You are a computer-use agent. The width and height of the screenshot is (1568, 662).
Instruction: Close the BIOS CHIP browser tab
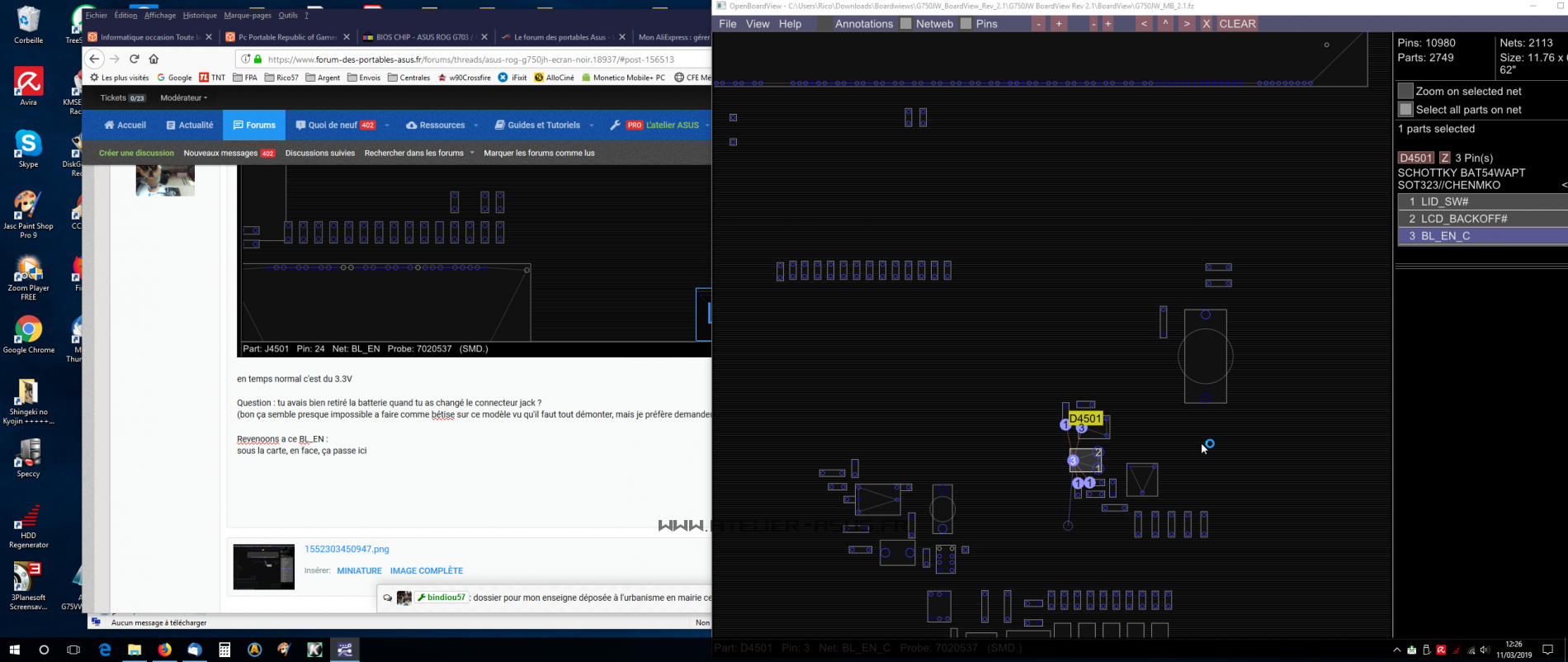point(484,37)
